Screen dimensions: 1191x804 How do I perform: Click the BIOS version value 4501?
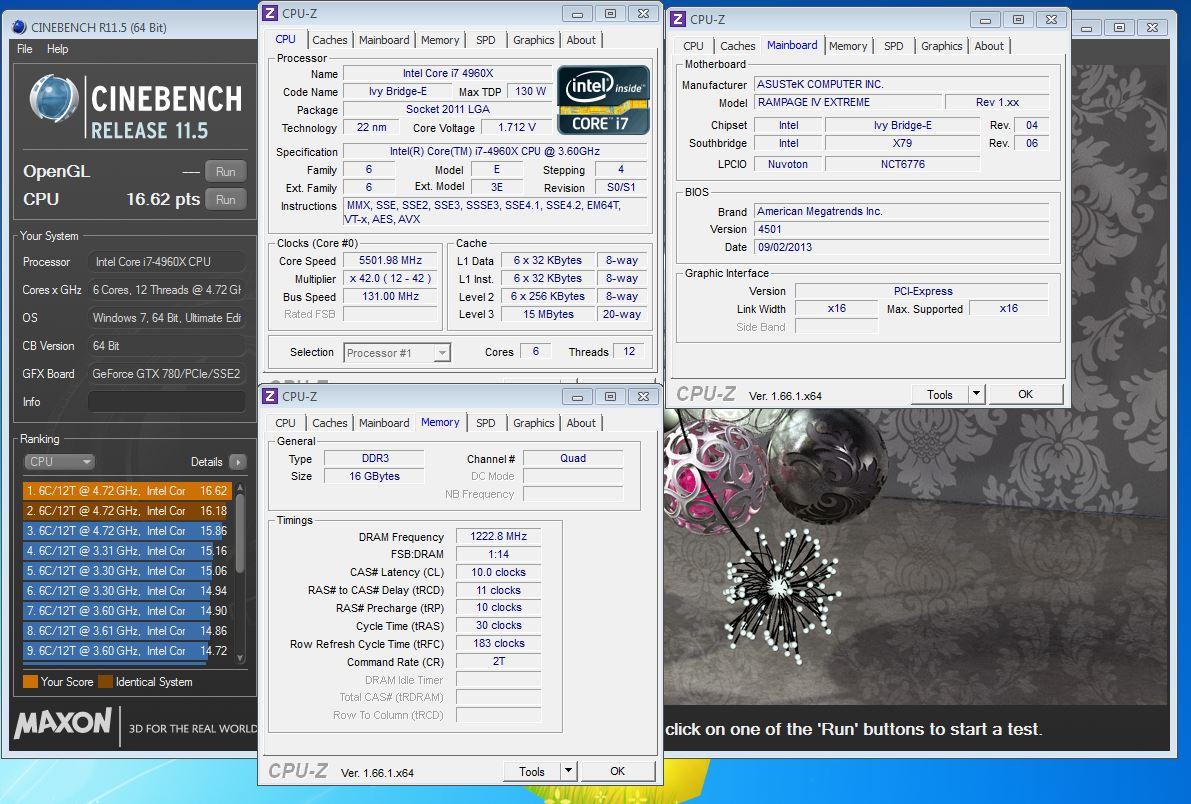tap(901, 229)
